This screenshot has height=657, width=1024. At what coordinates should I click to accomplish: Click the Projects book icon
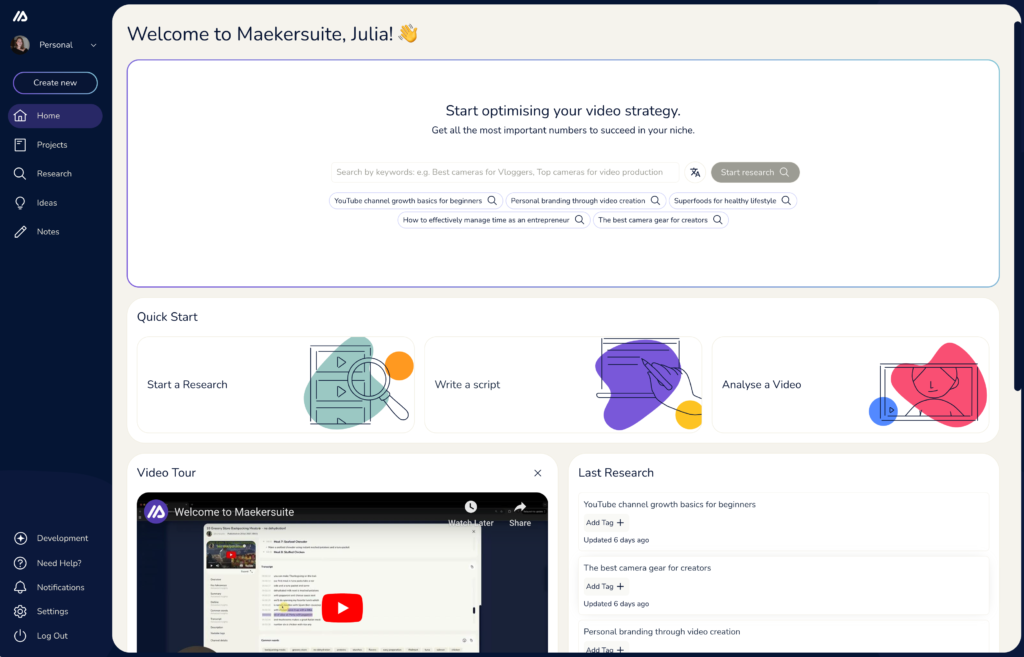tap(20, 145)
